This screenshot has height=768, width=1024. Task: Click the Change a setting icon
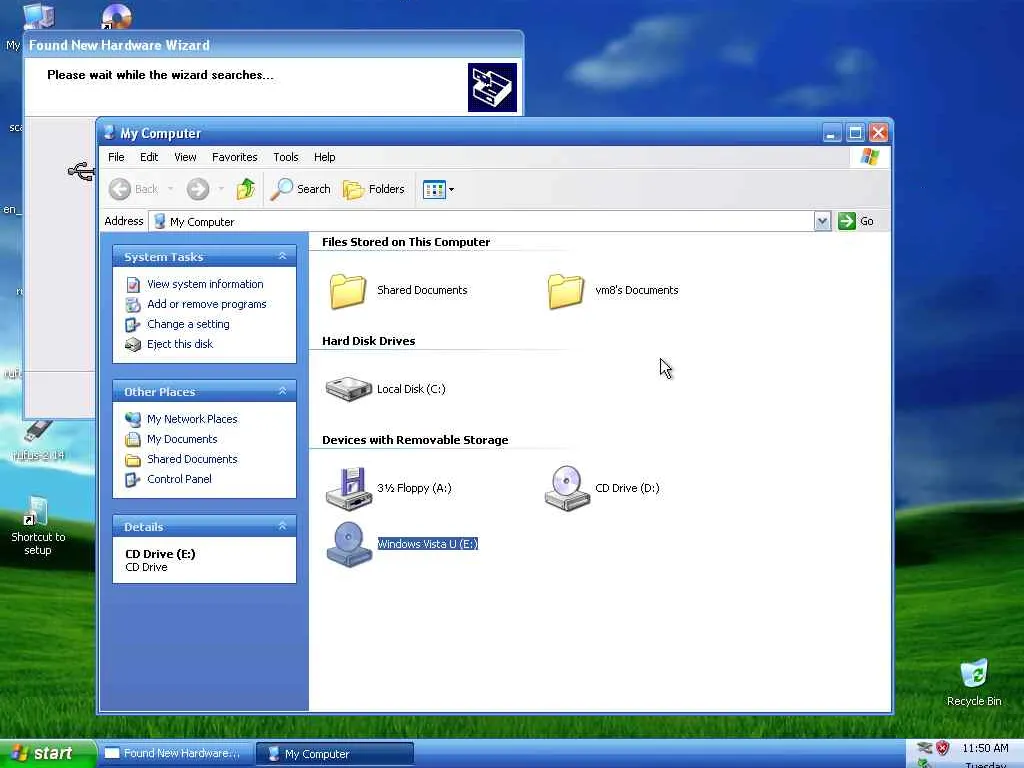(133, 325)
